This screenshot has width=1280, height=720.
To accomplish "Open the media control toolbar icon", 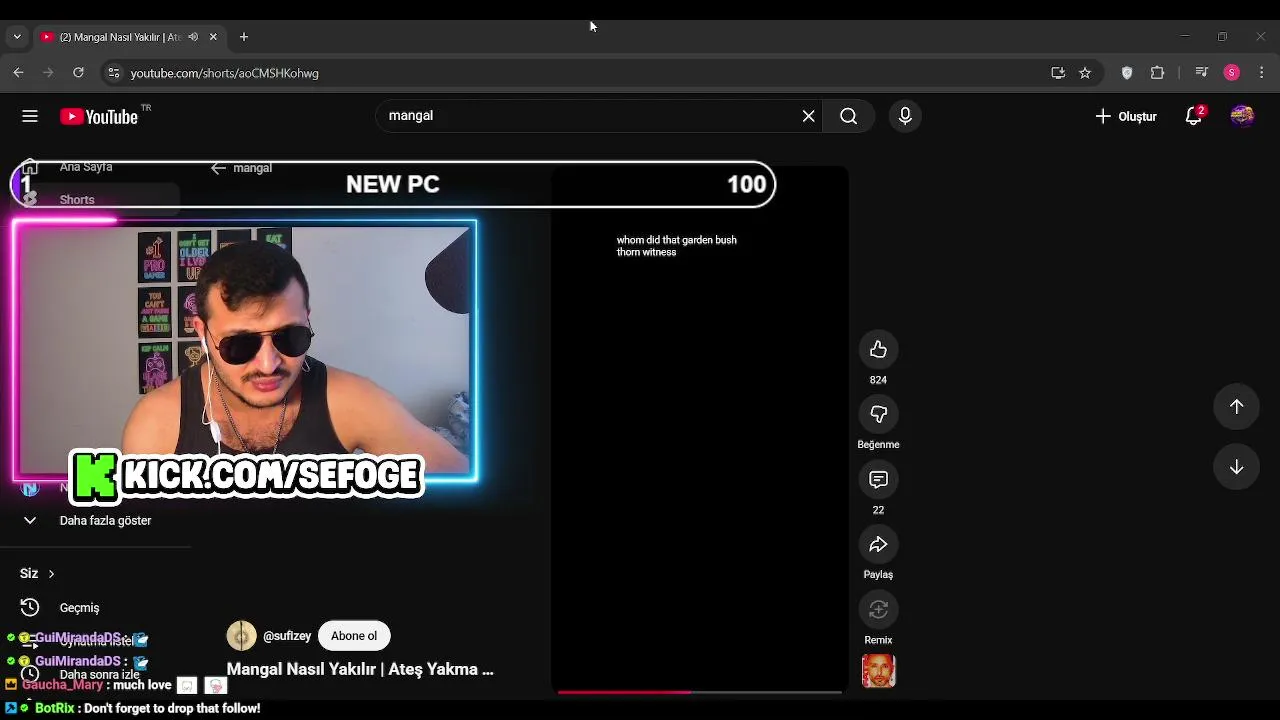I will [x=1202, y=72].
